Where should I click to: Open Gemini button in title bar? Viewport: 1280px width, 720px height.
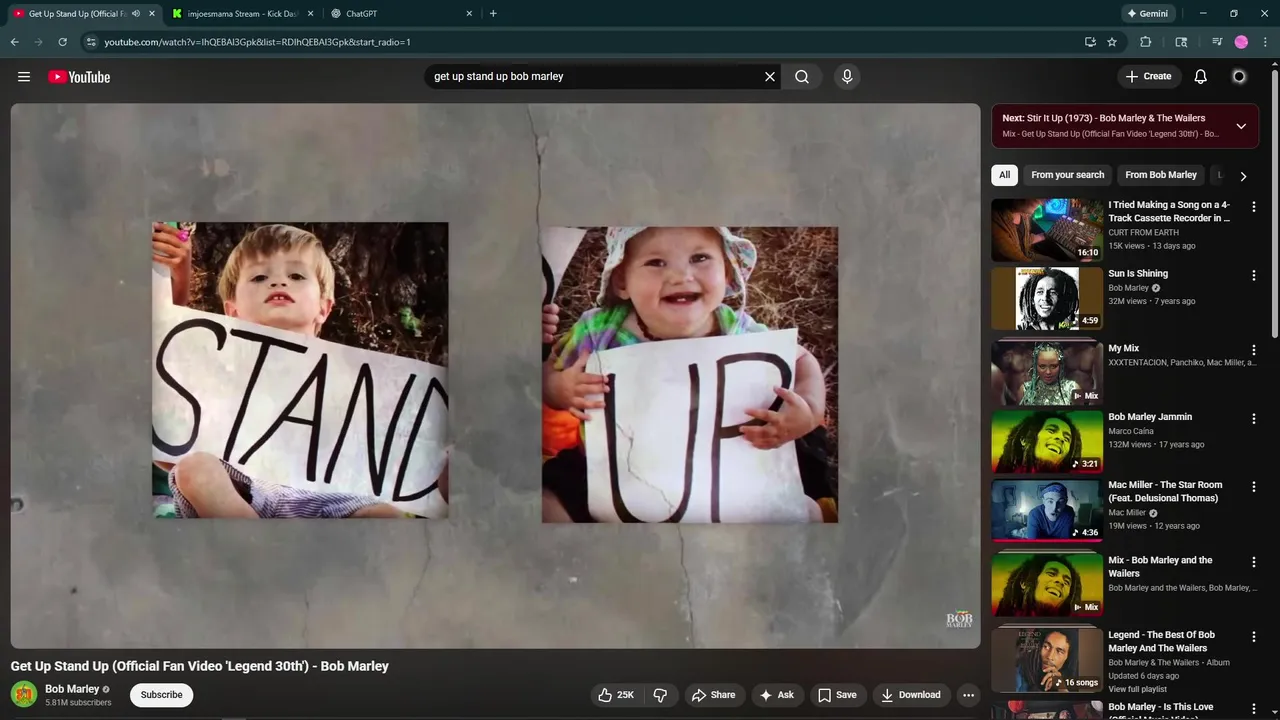pyautogui.click(x=1147, y=14)
